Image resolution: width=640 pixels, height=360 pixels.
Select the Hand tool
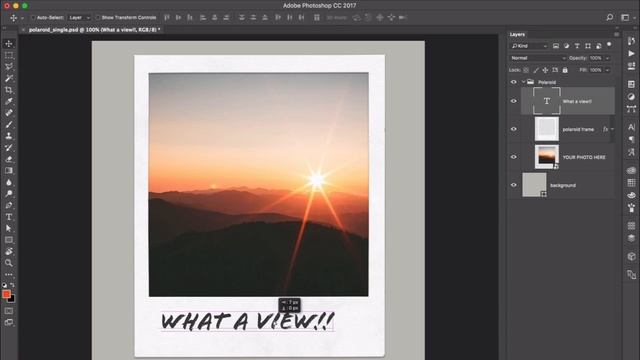pos(9,251)
